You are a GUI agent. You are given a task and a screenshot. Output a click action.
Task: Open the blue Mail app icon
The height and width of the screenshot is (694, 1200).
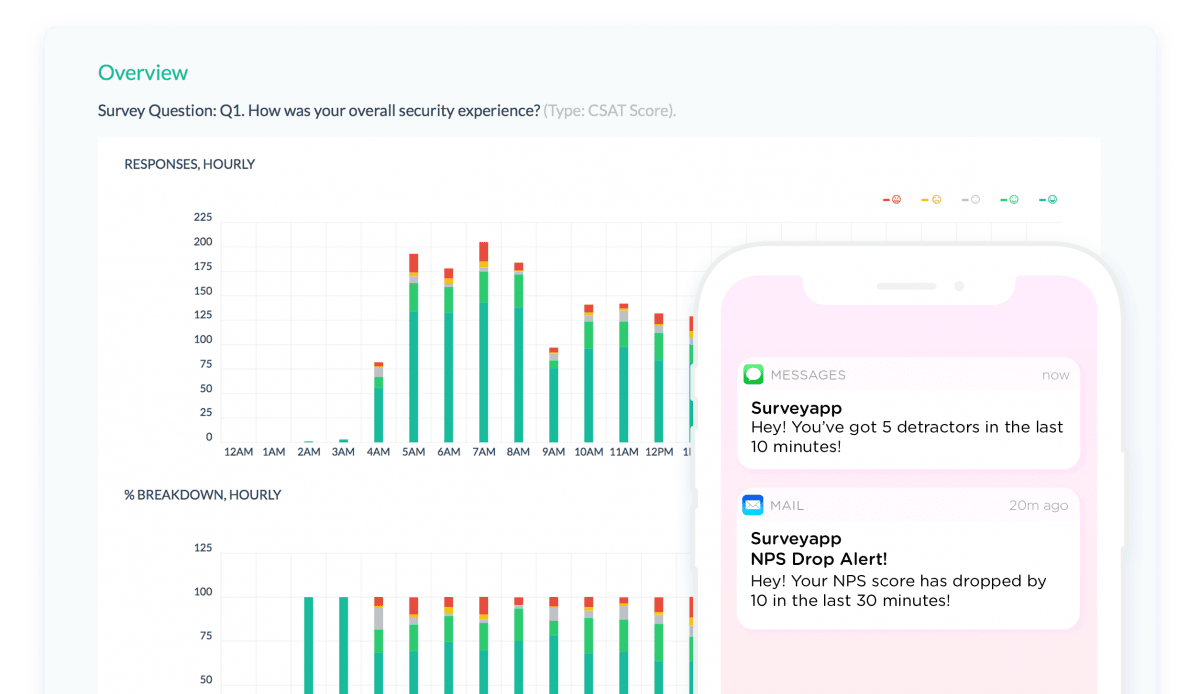click(x=753, y=504)
